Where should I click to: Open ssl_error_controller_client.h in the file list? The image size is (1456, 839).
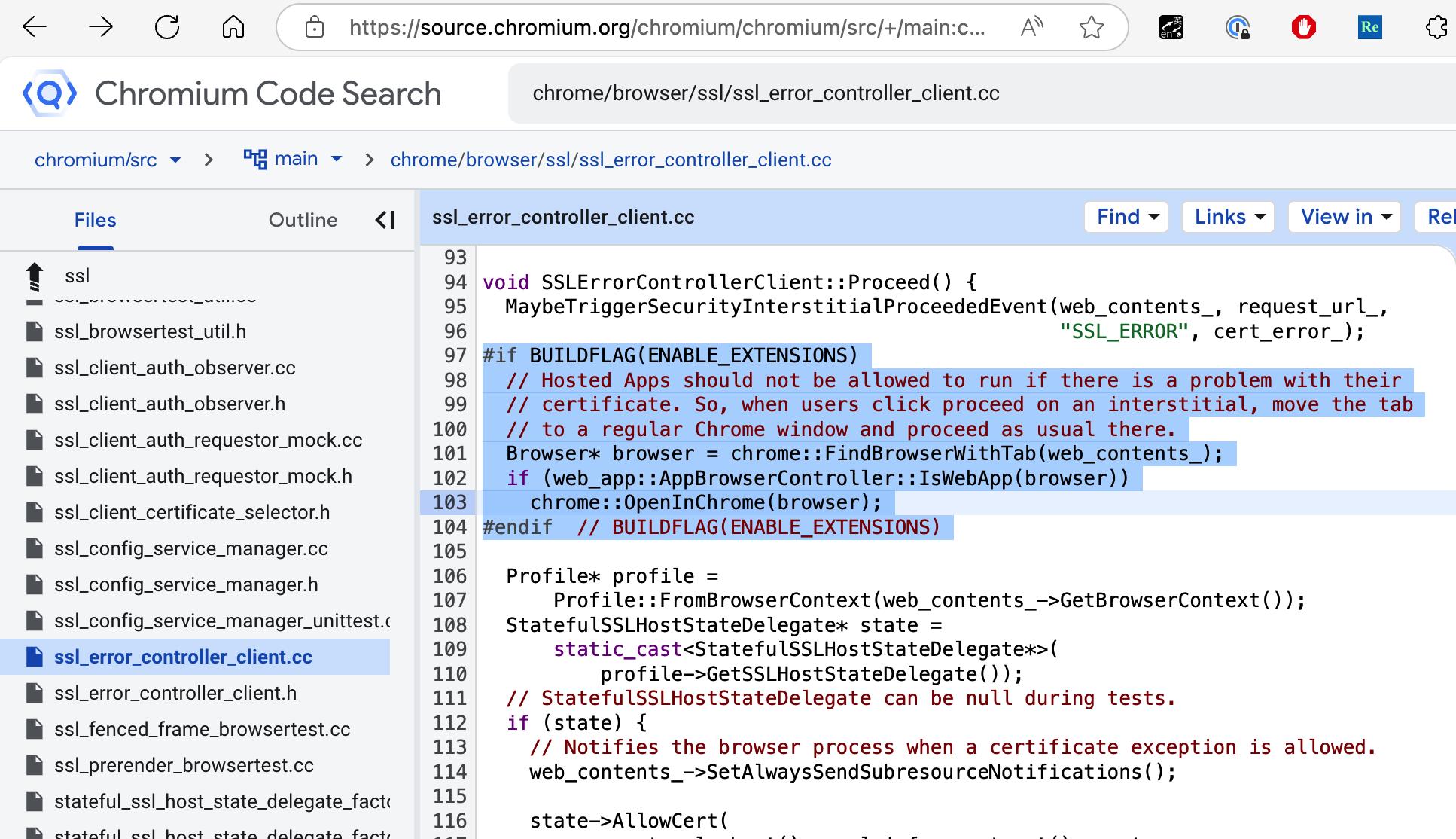[175, 693]
